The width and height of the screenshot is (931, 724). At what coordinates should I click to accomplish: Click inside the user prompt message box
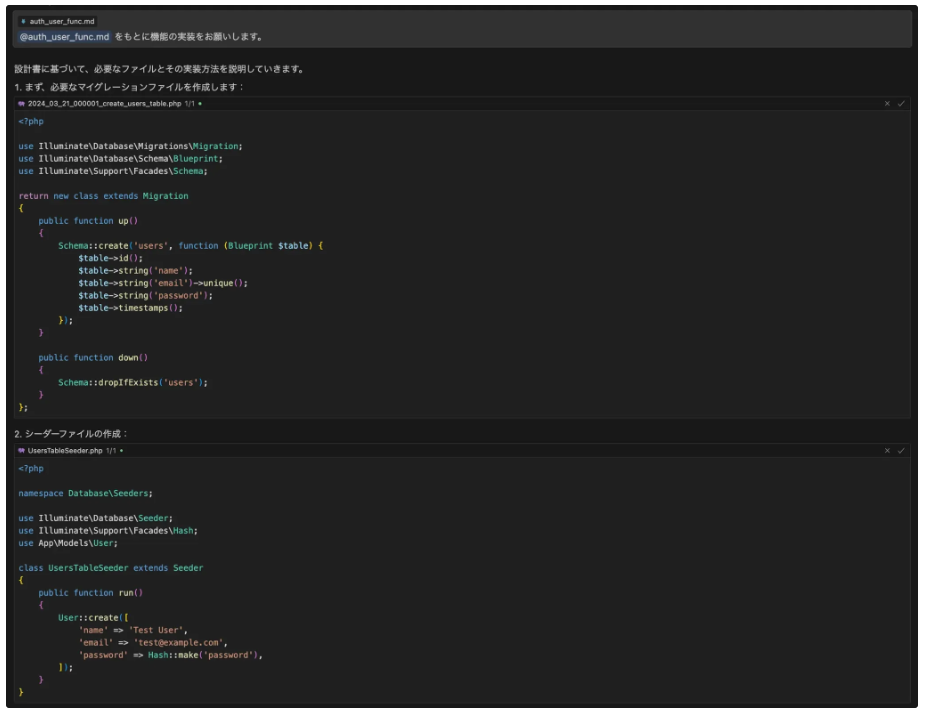(500, 37)
